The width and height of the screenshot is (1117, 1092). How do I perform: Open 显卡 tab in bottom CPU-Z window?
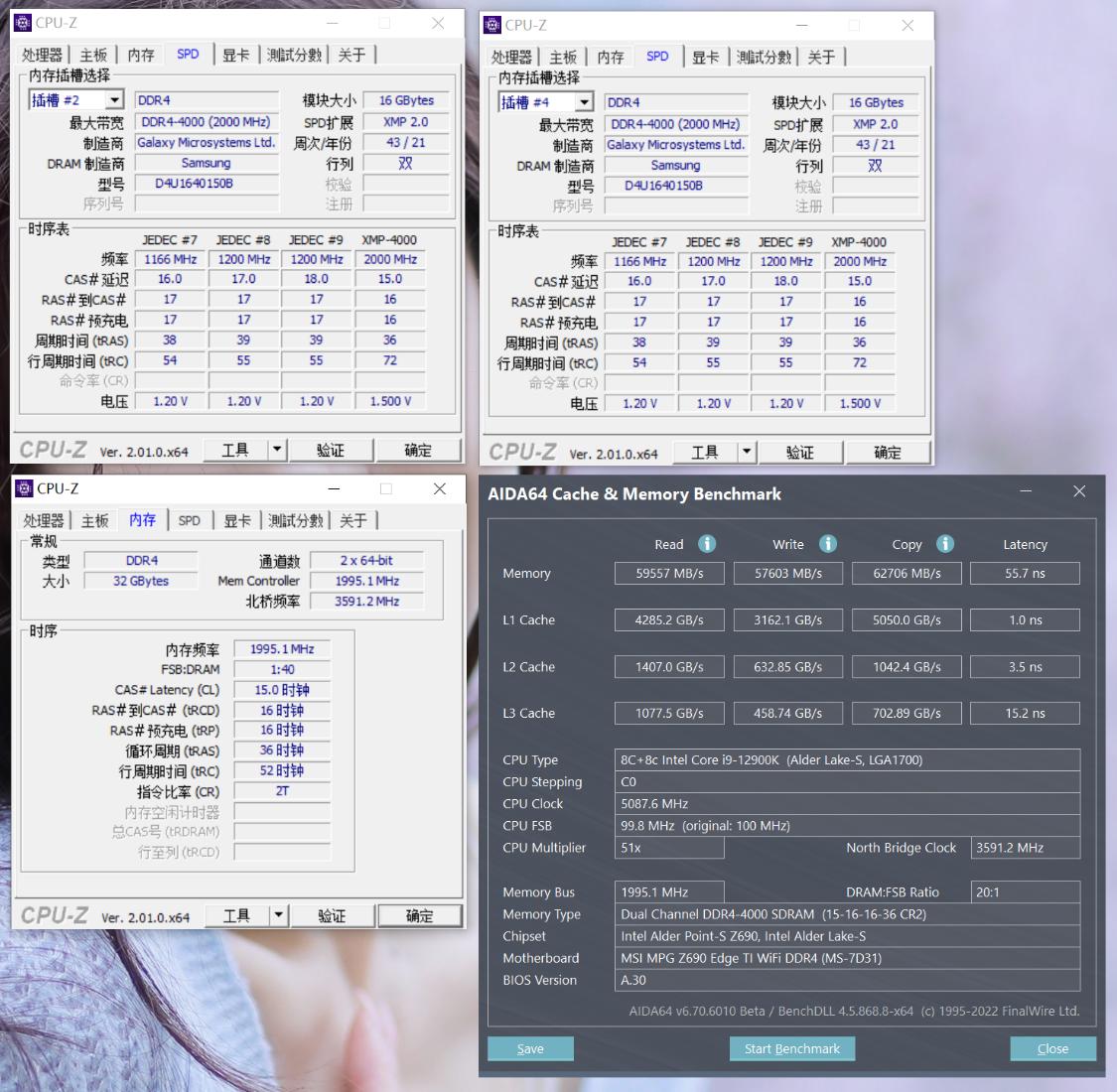pos(237,521)
